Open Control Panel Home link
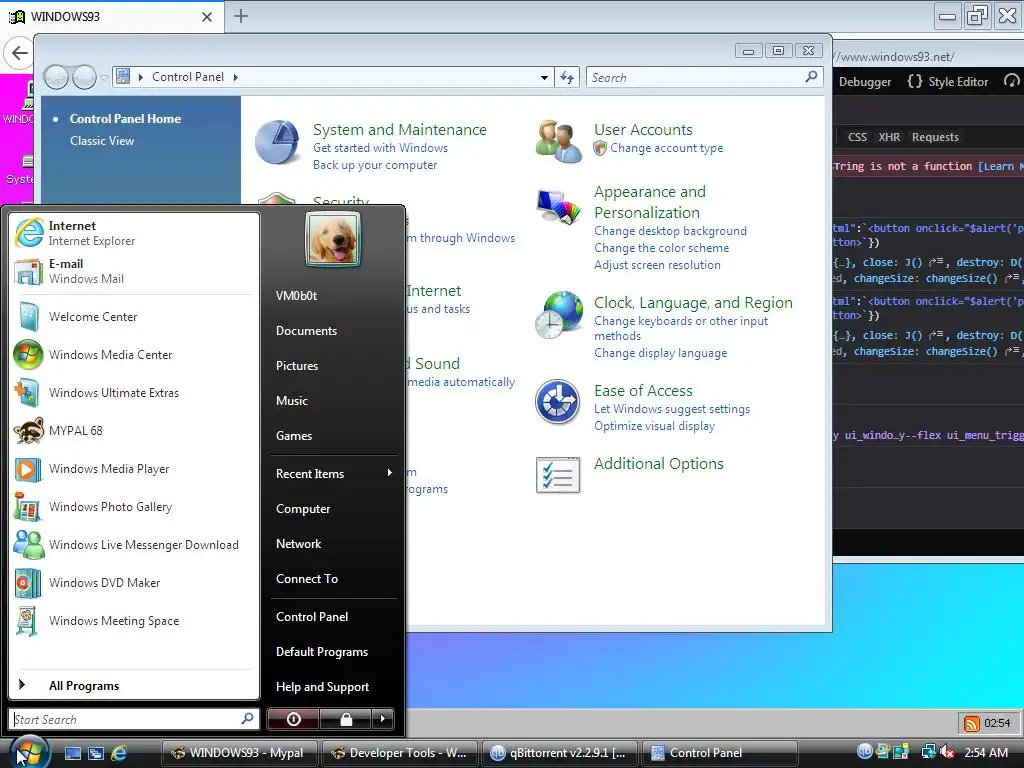 [125, 119]
